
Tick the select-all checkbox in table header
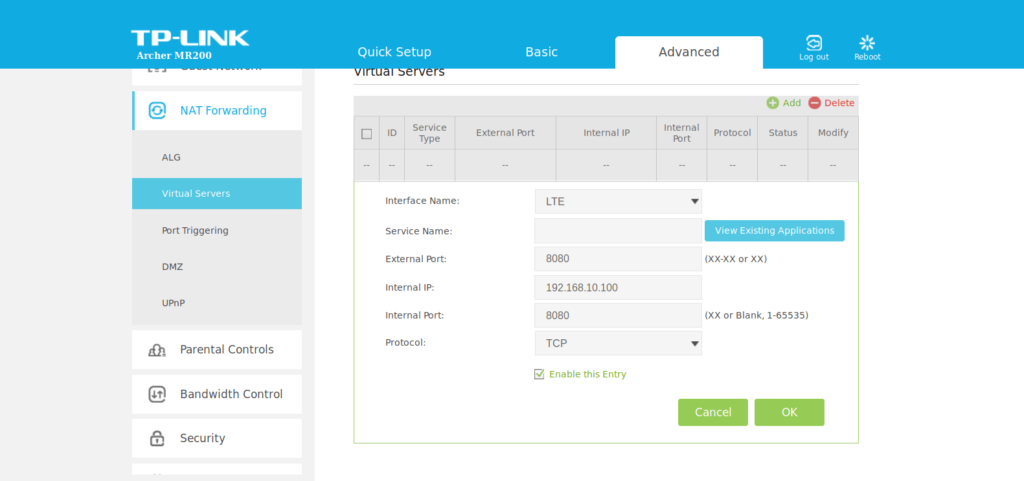pos(366,133)
